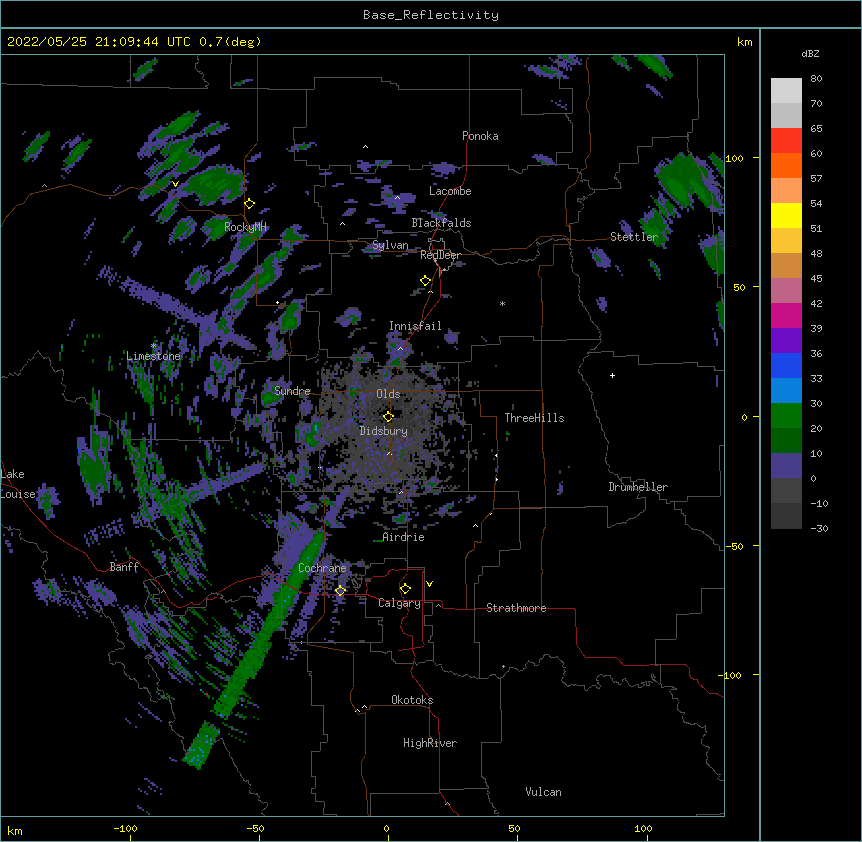Click the yellow diamond marker above RockyMH
Viewport: 862px width, 842px height.
pos(250,204)
